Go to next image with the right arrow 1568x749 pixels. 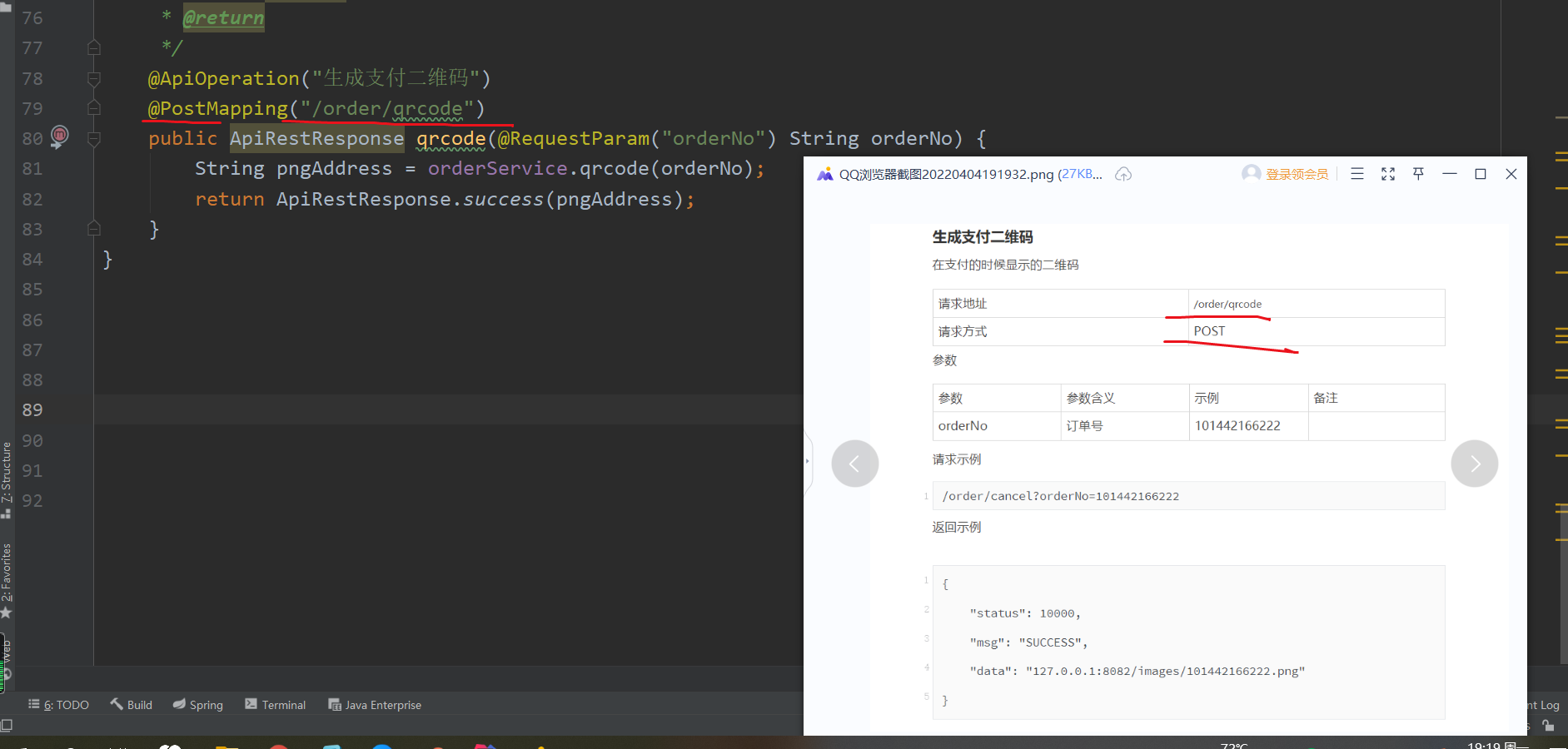click(1474, 464)
